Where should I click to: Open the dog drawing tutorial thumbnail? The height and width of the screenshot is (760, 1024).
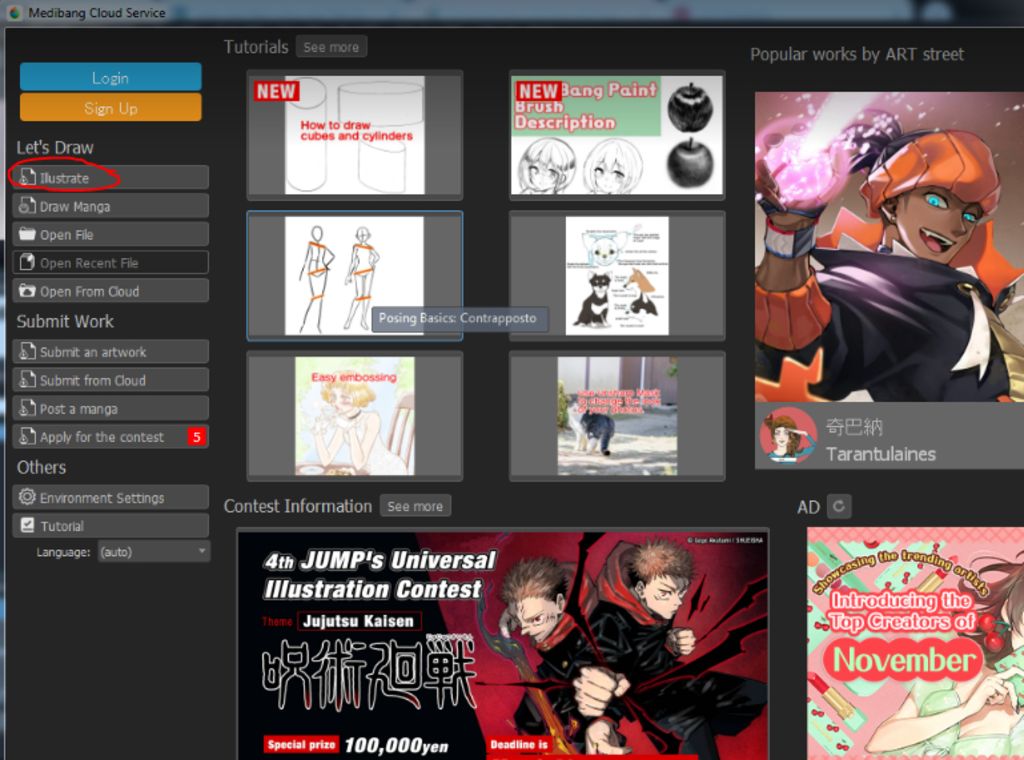(617, 276)
